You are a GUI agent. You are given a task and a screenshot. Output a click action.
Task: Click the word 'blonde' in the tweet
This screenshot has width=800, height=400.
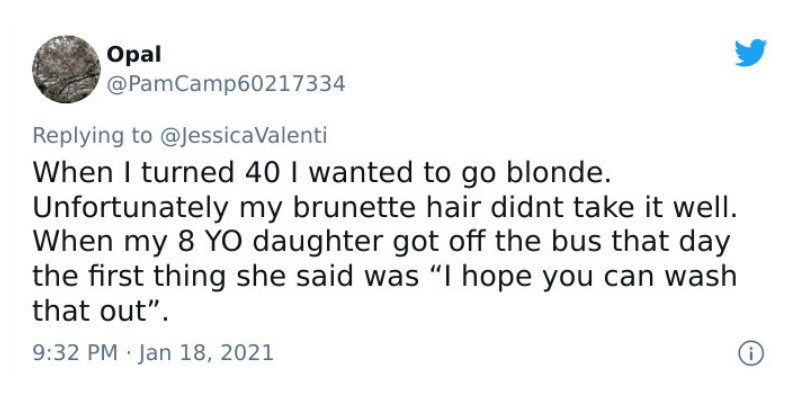click(553, 173)
